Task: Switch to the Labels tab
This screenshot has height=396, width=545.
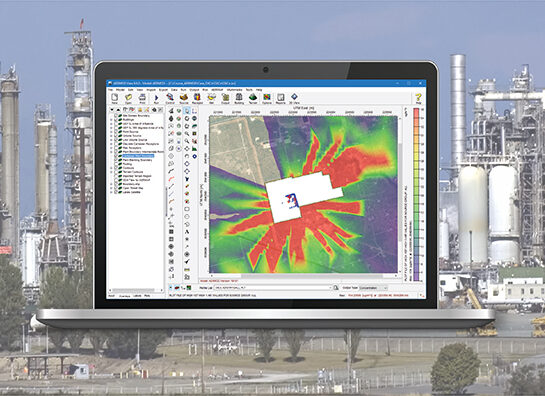Action: (137, 296)
